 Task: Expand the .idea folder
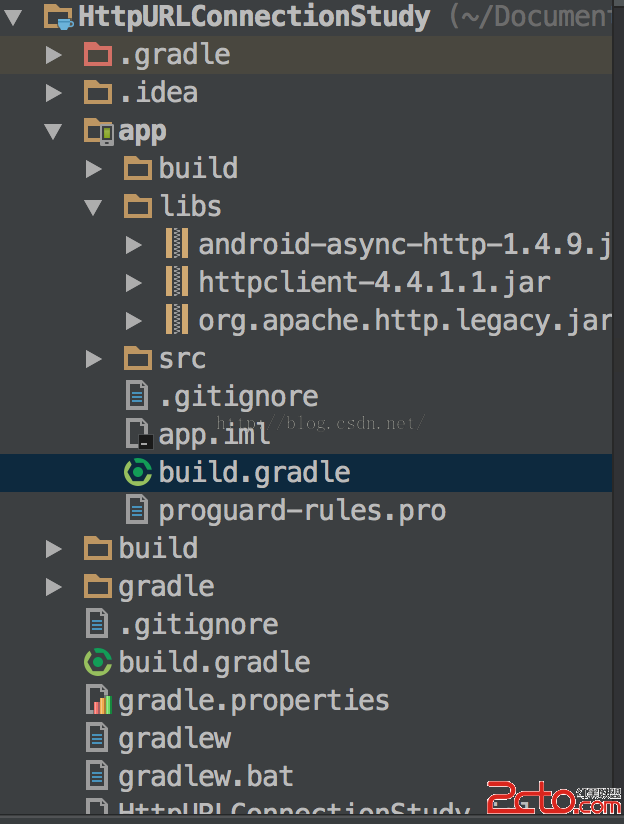click(54, 93)
